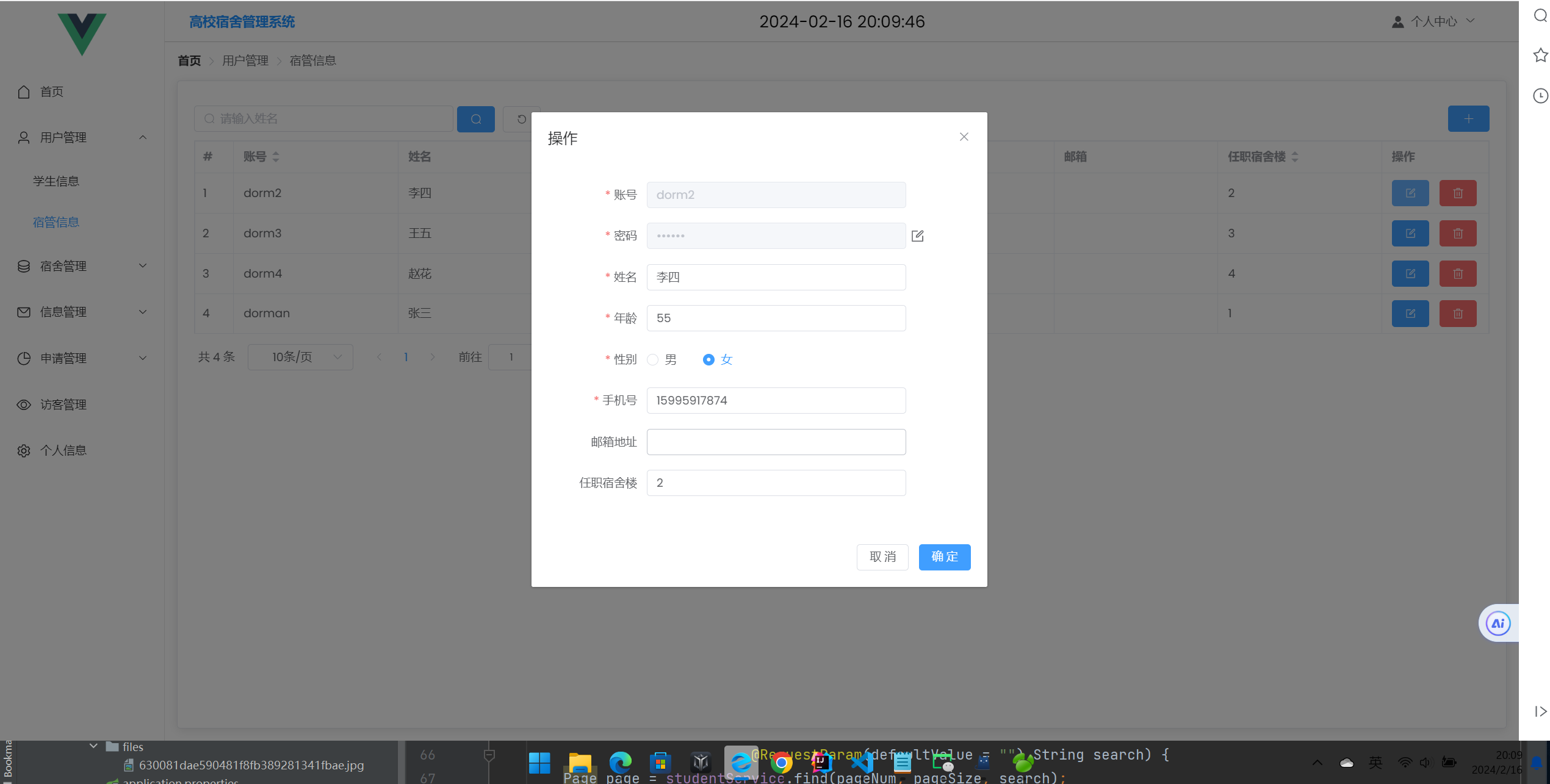Delete the dorm3 row with trash icon

[1458, 233]
